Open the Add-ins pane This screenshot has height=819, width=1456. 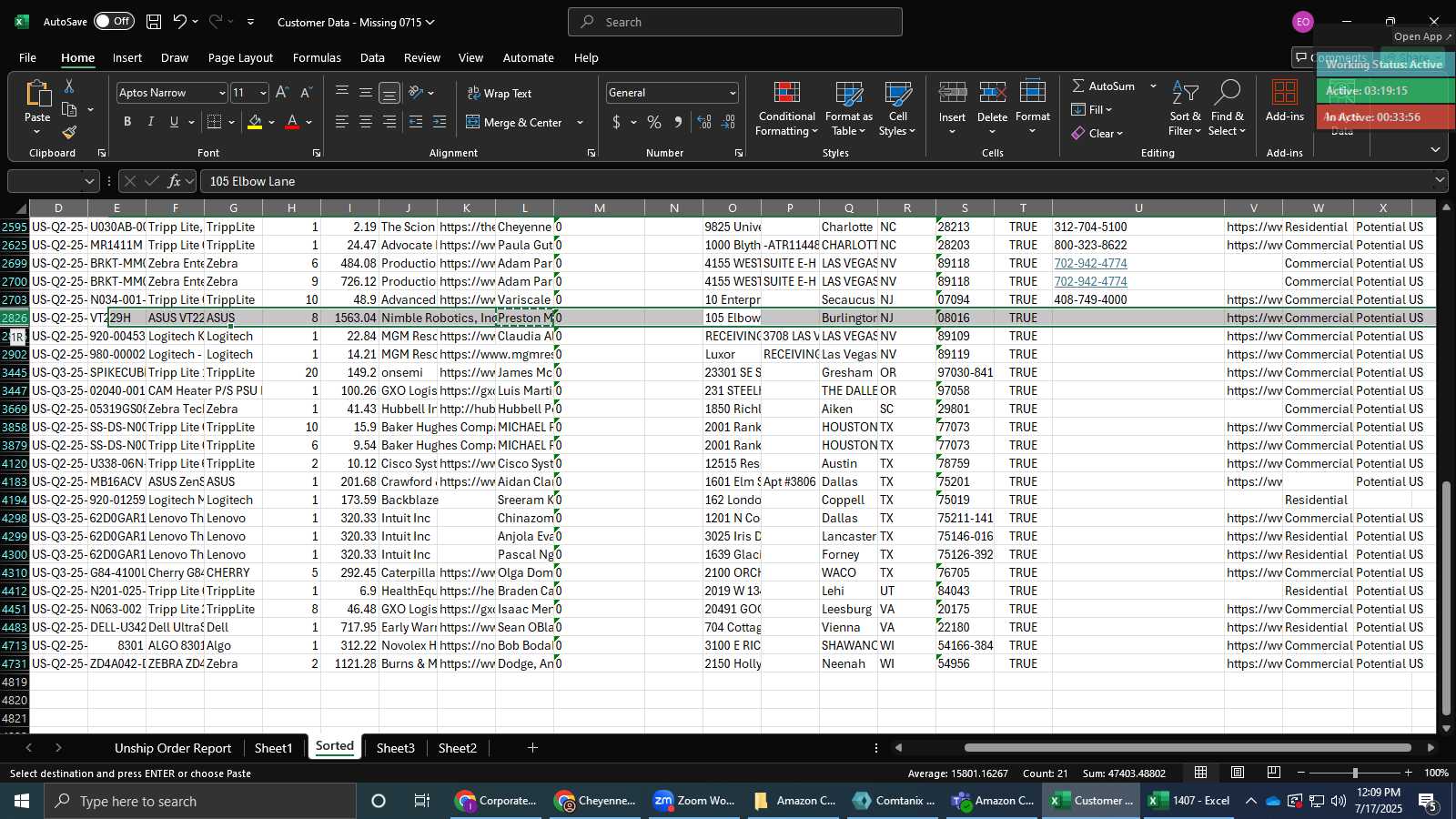[1284, 101]
